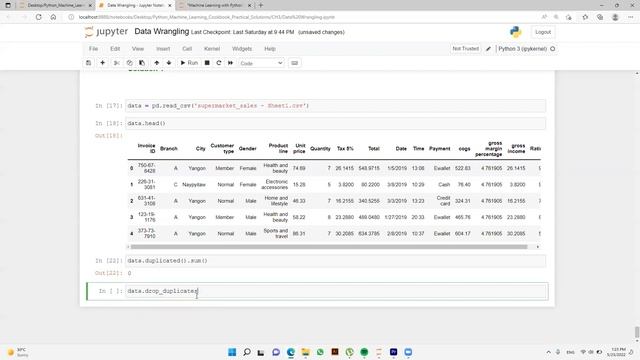Click the pencil edit-mode indicator icon

(x=488, y=49)
